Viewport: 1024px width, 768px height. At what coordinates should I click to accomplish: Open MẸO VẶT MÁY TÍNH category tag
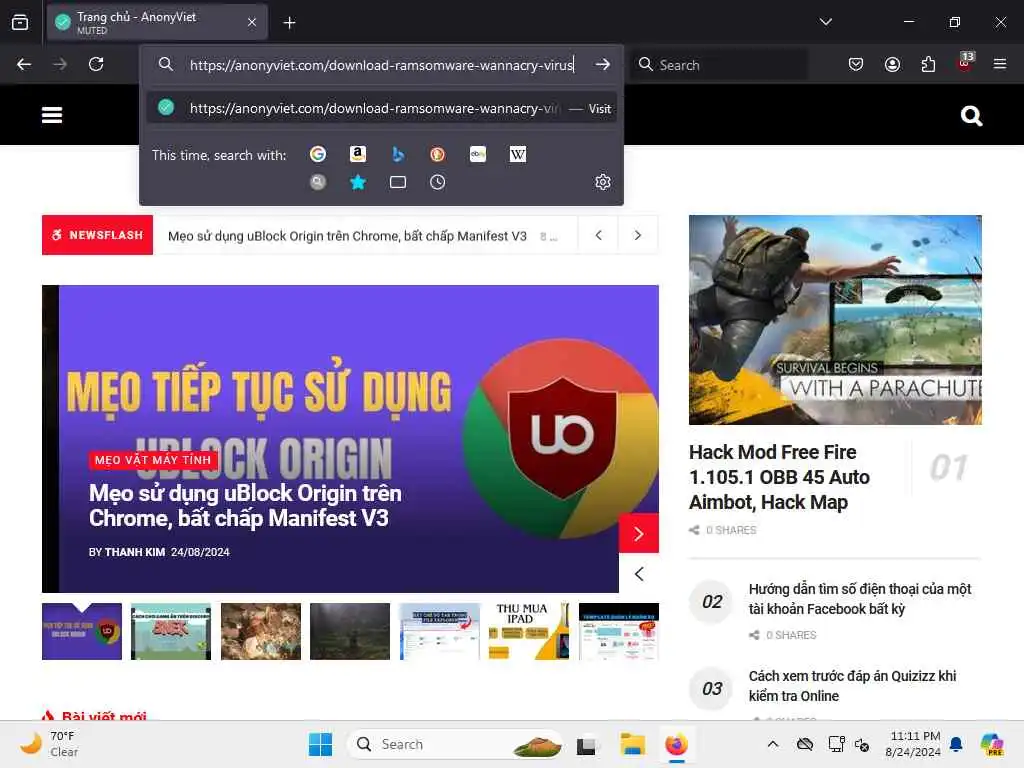coord(153,460)
